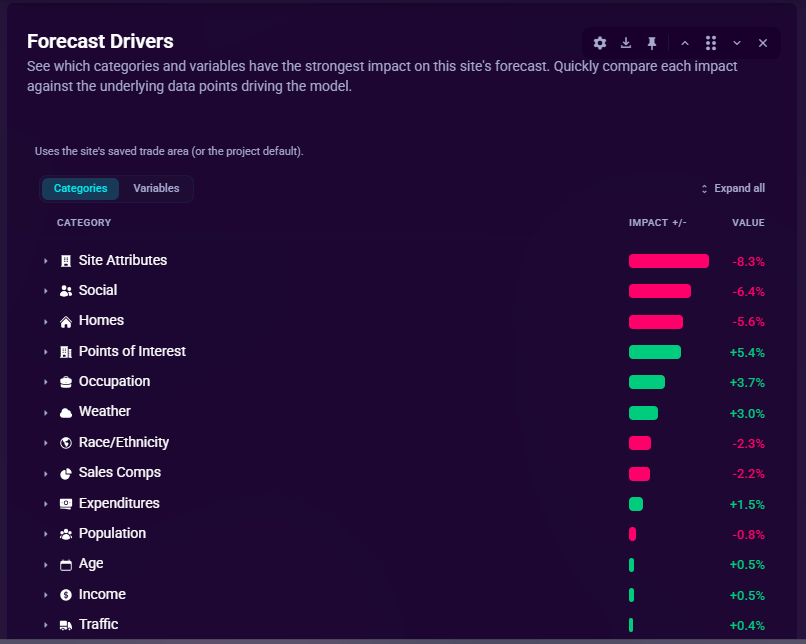Click the Homes house icon

tap(66, 322)
